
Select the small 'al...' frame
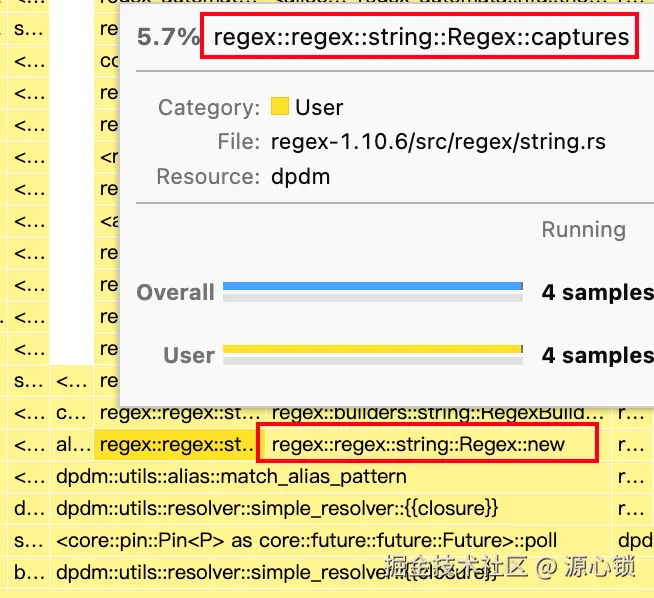point(72,444)
